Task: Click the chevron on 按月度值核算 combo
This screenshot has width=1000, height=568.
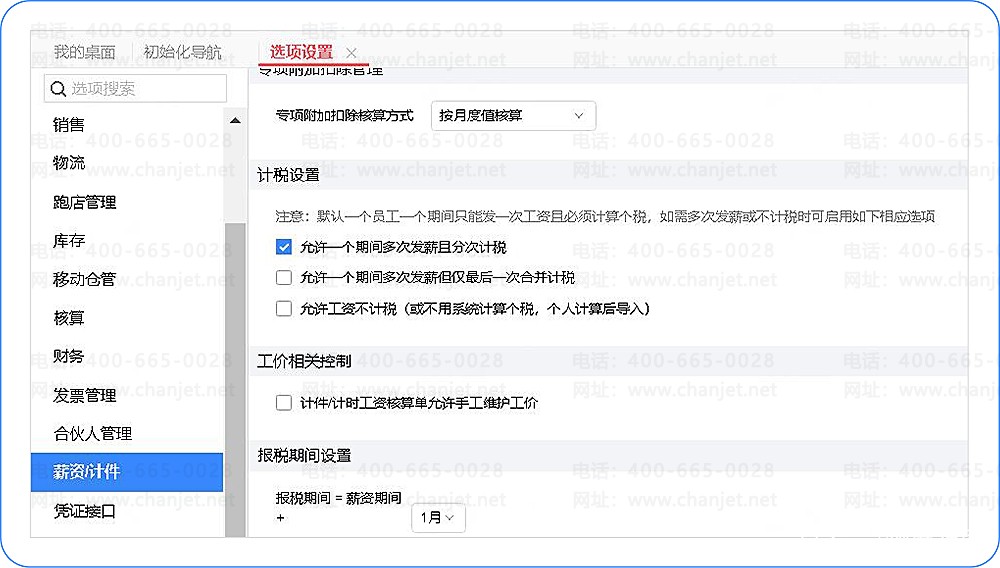Action: [x=578, y=116]
